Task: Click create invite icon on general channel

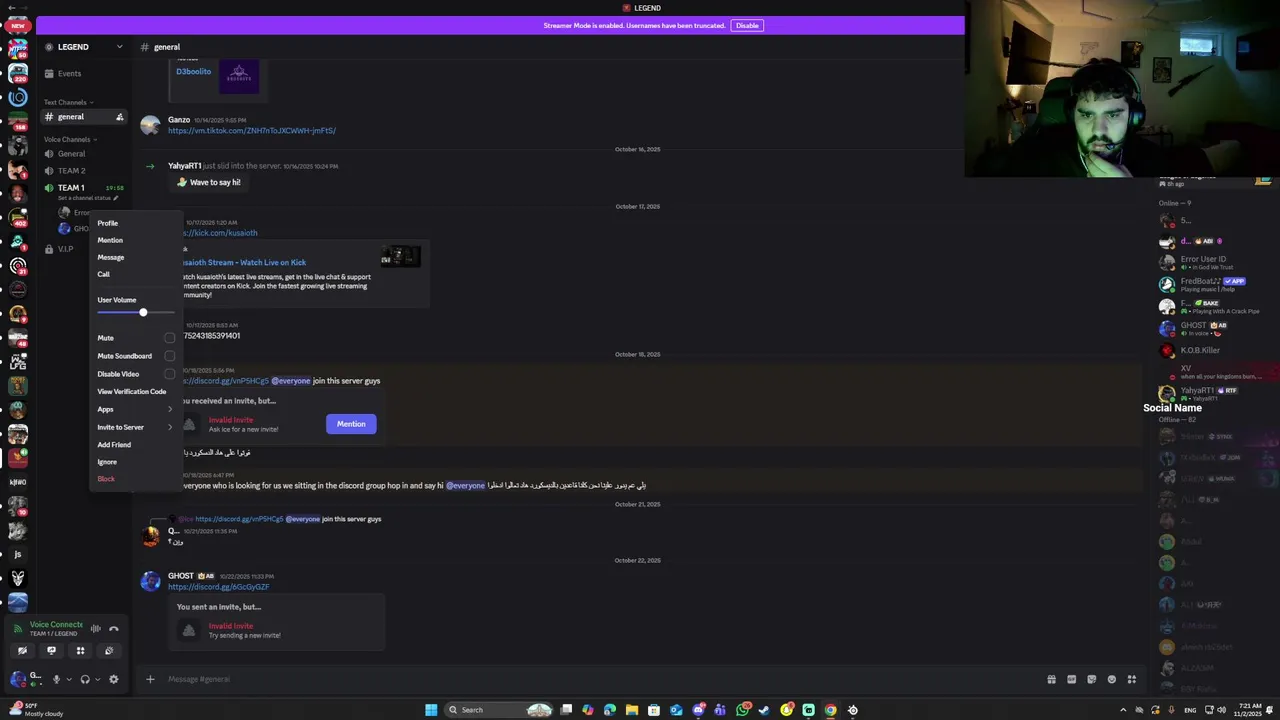Action: (x=119, y=117)
